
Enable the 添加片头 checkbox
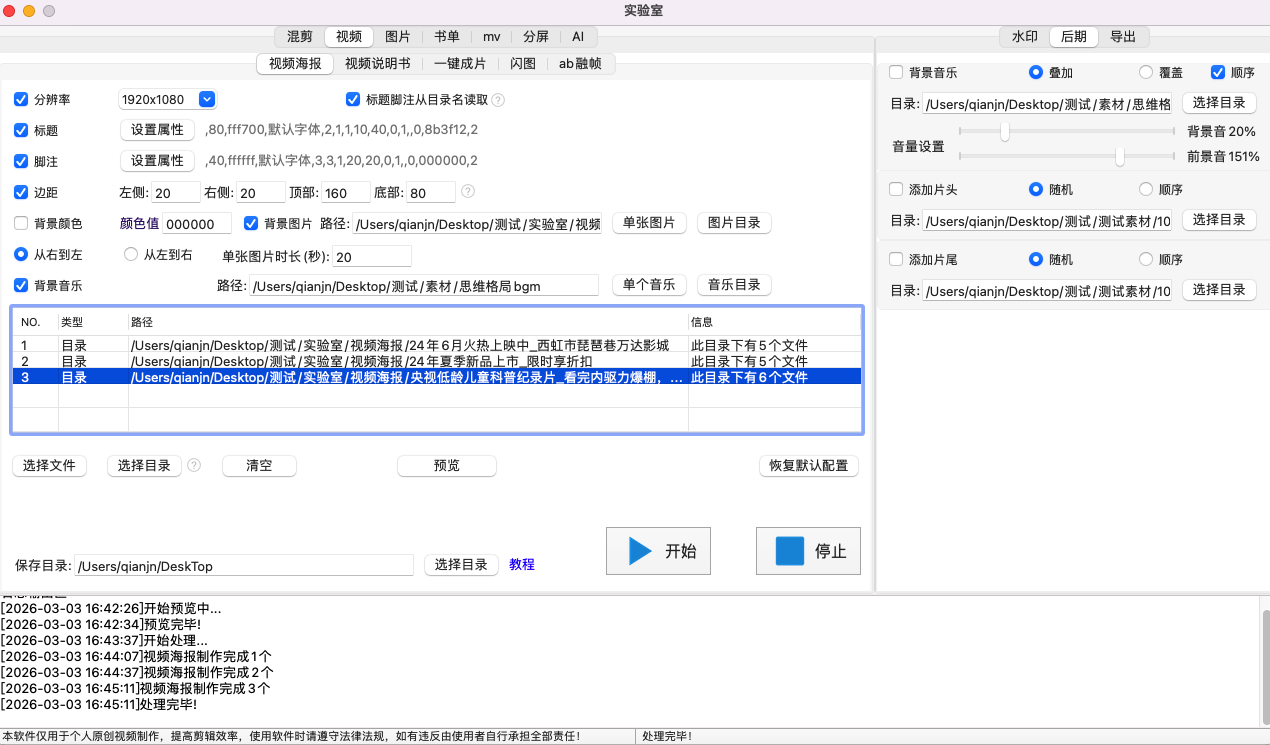click(895, 189)
